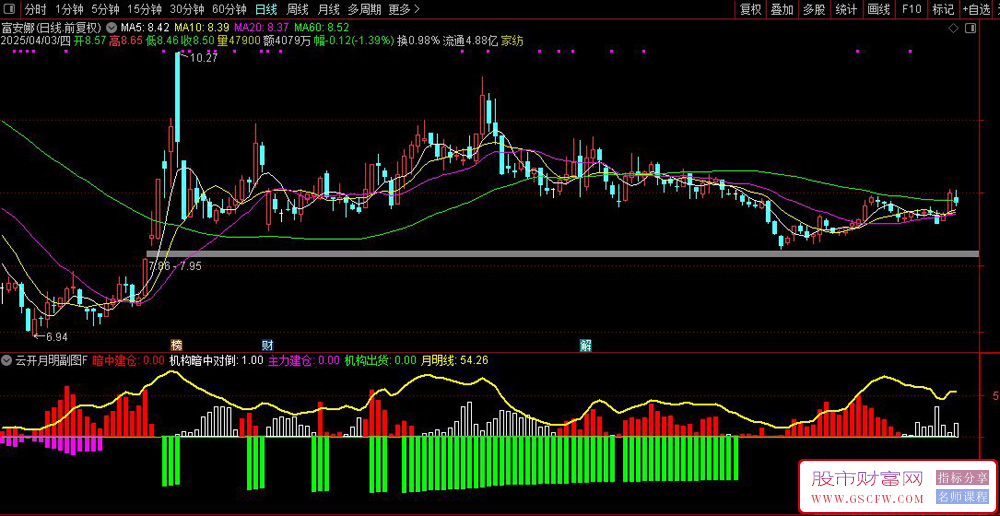This screenshot has height=516, width=1000.
Task: Click the 家纺 sector label
Action: [x=512, y=40]
